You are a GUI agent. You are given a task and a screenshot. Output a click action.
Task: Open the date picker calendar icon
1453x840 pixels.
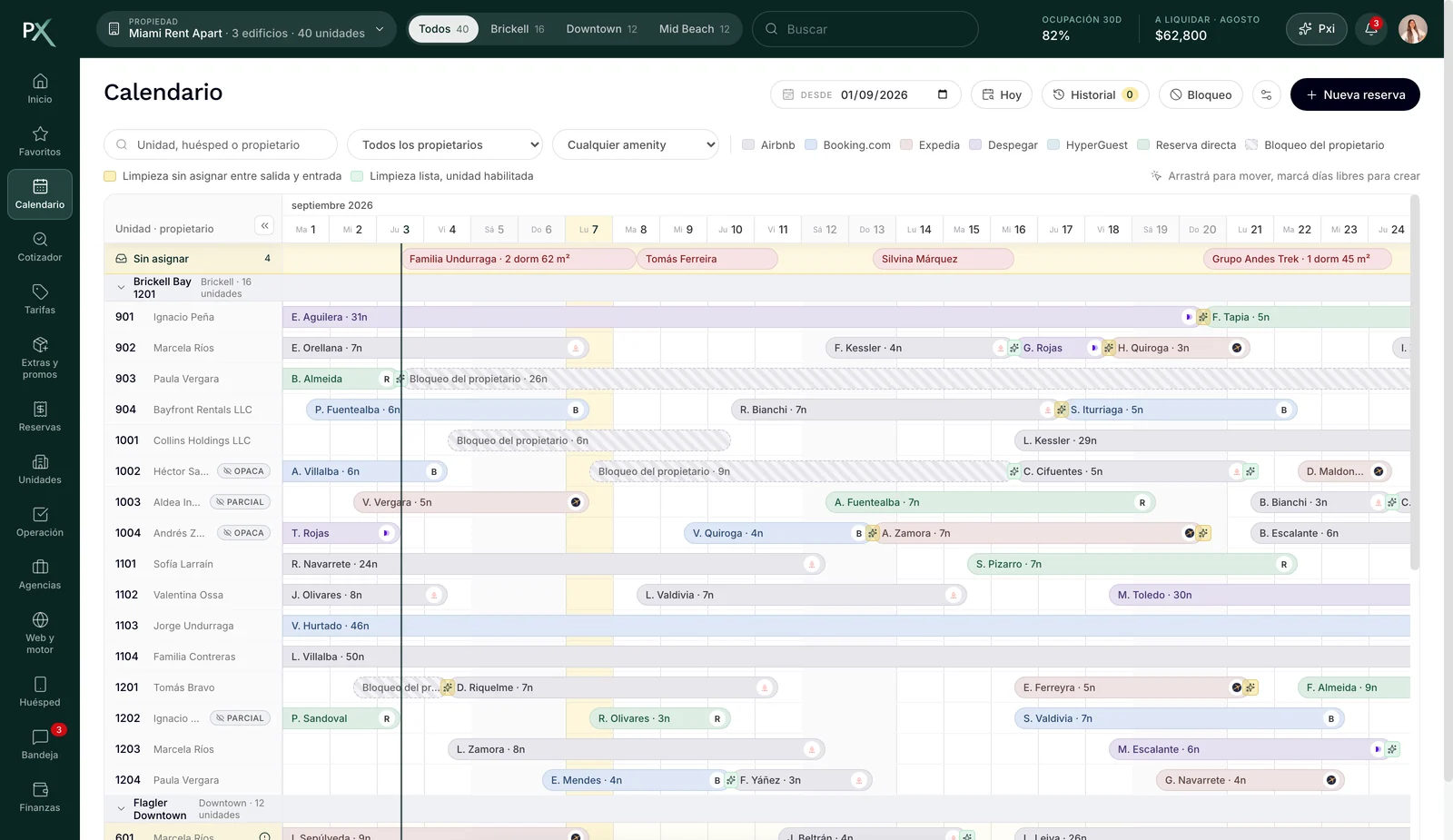(x=943, y=94)
